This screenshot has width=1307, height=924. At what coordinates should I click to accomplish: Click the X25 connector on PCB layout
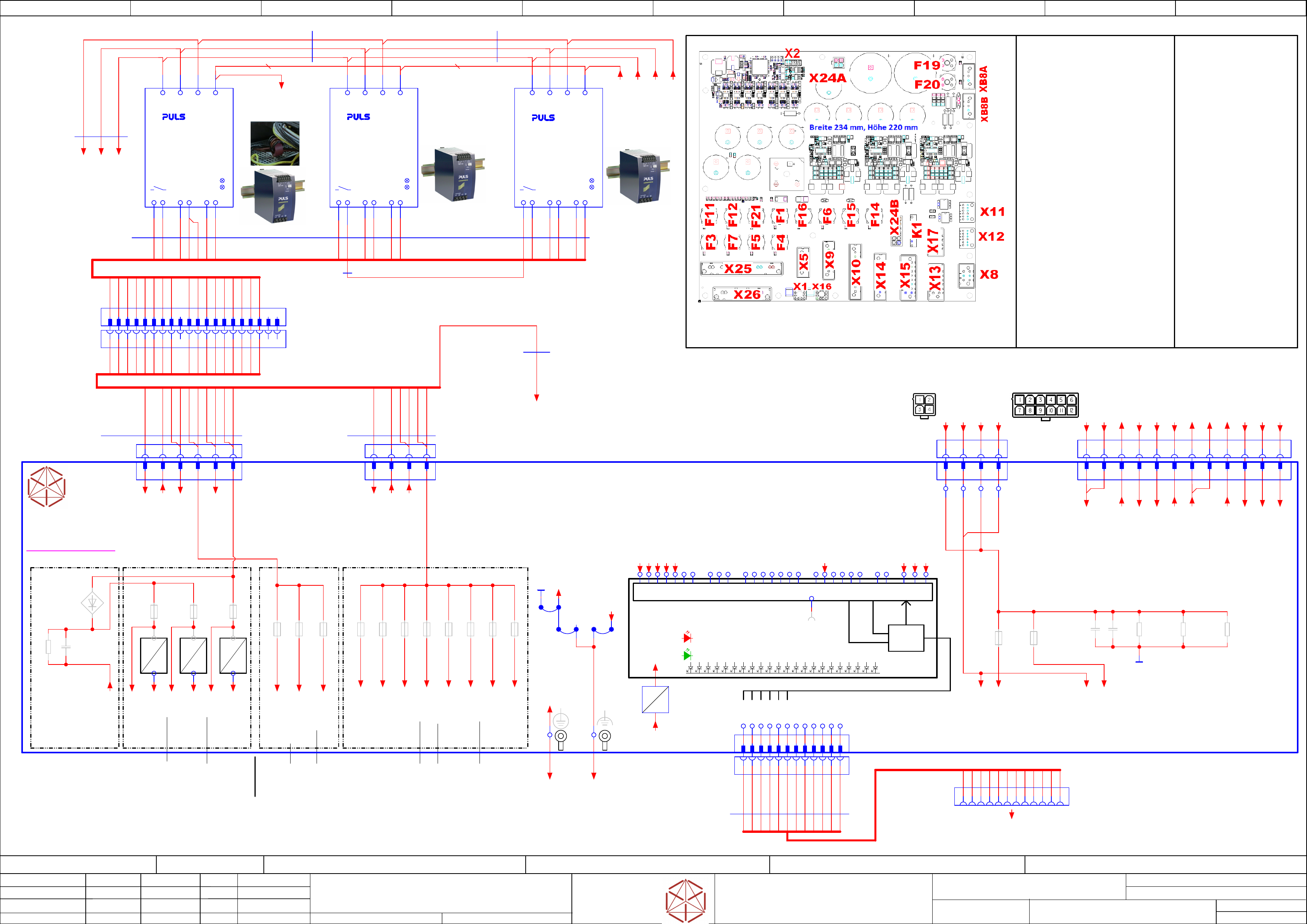[x=741, y=268]
